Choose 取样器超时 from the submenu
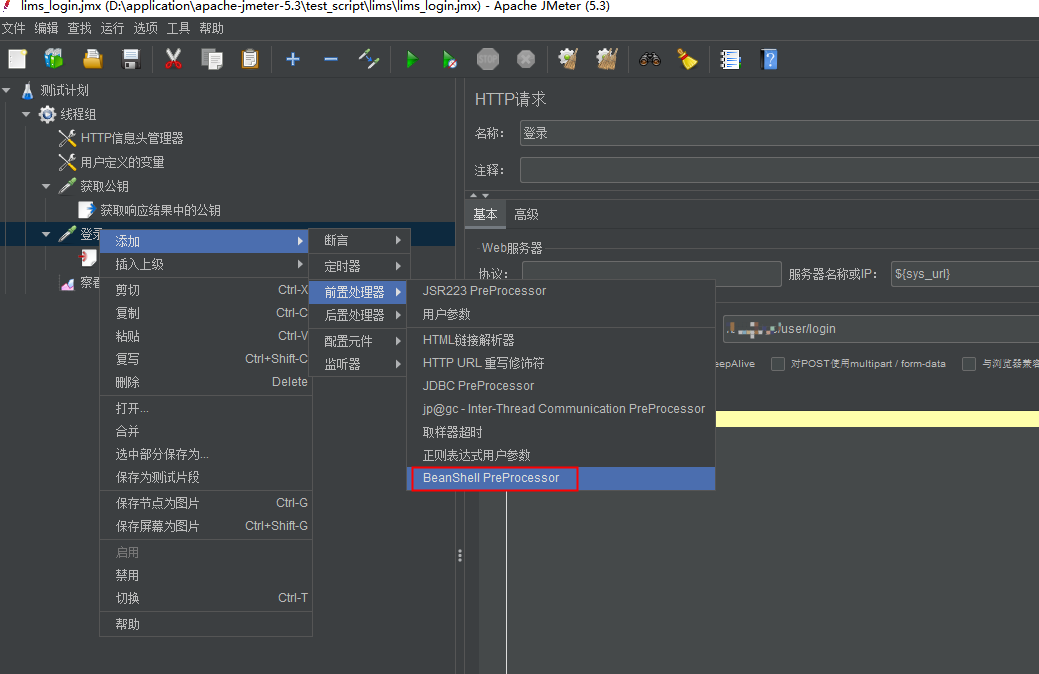 [561, 432]
